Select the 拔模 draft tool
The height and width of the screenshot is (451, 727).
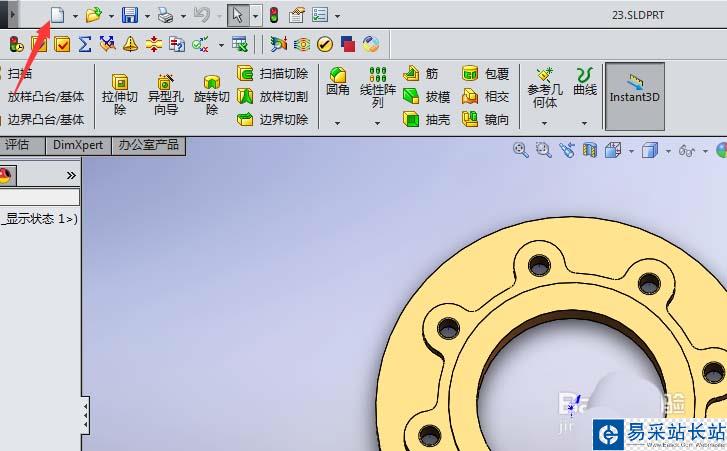[x=427, y=96]
